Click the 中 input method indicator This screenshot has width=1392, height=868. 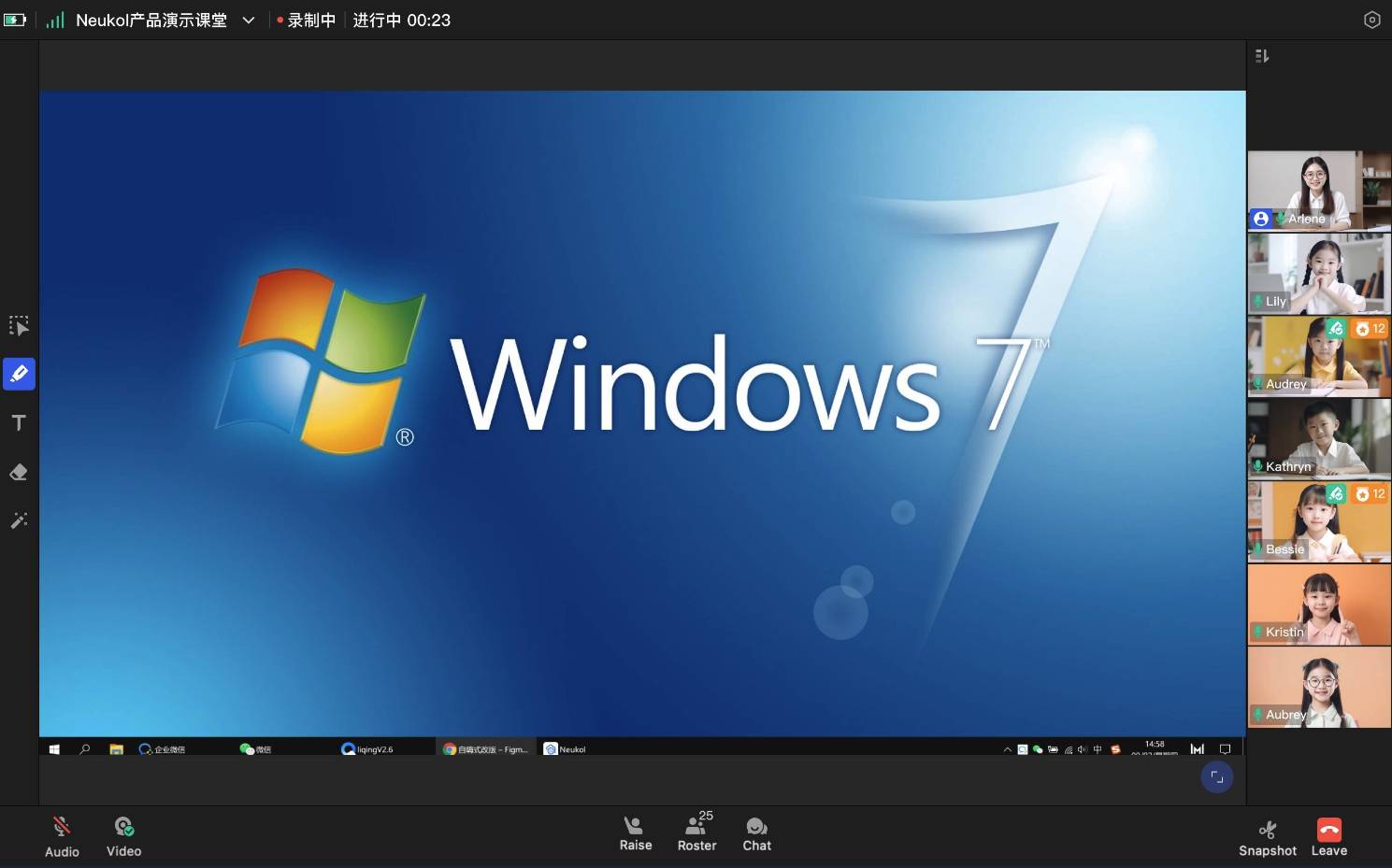click(1098, 749)
